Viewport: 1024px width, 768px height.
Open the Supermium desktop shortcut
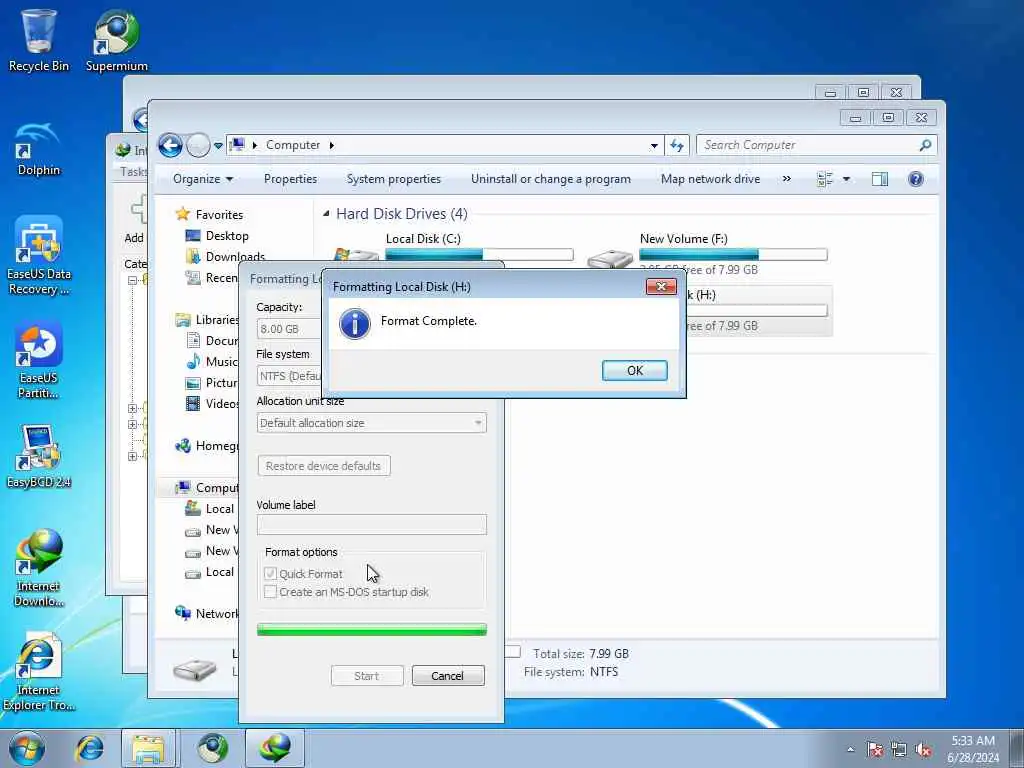click(x=116, y=40)
